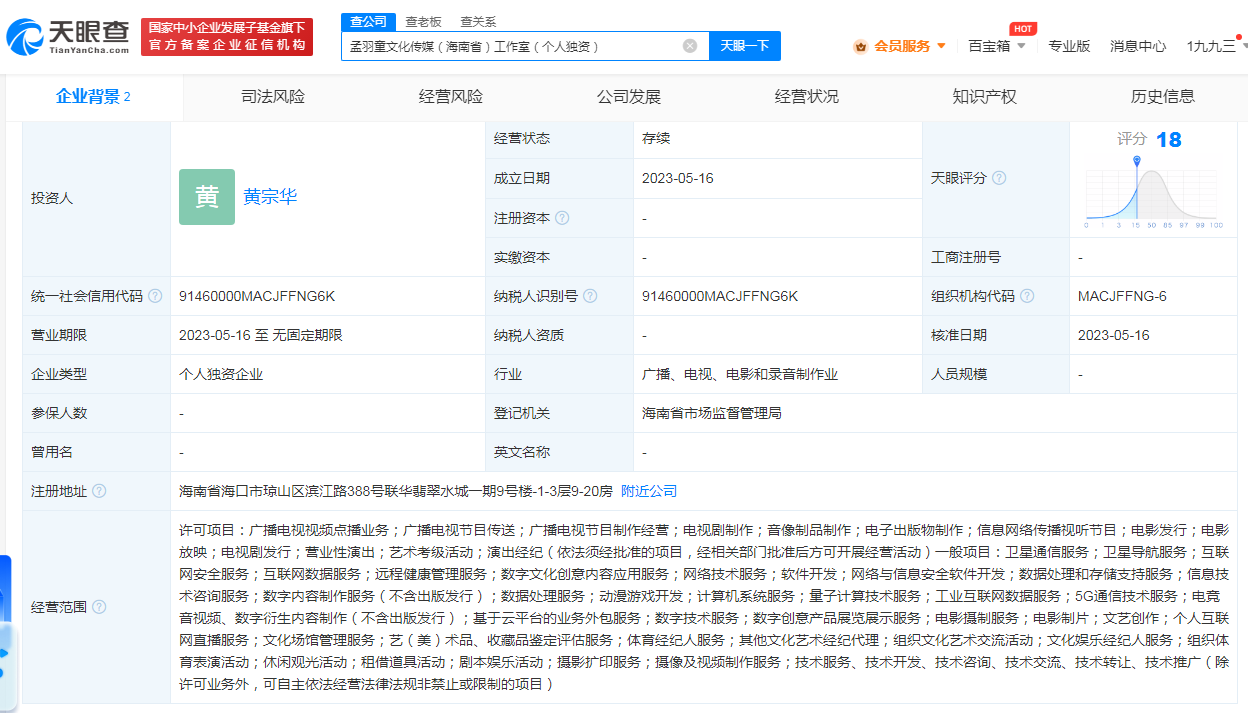
Task: Click the 人员规模 label
Action: (x=959, y=374)
